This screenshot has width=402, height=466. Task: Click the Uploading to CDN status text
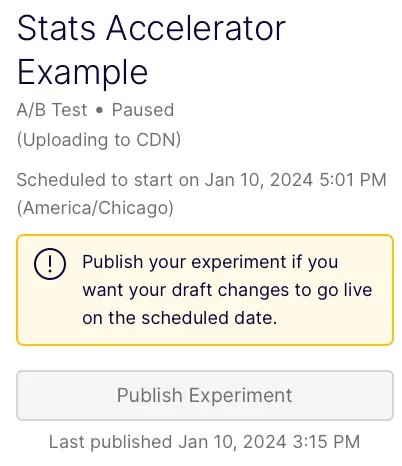(99, 140)
